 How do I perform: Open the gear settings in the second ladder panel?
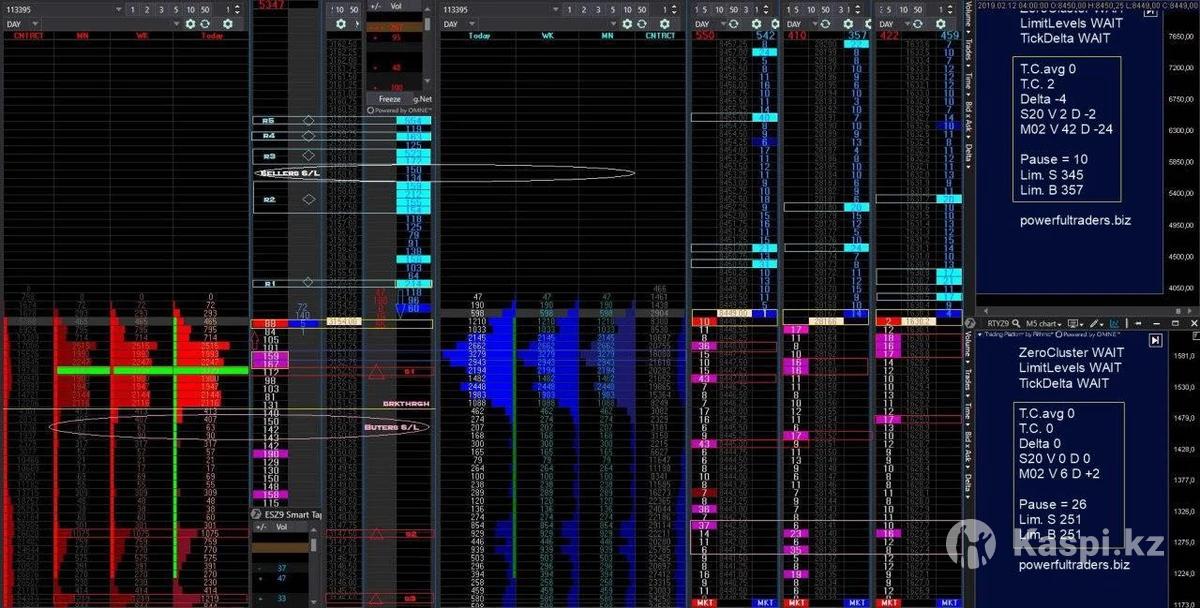[341, 23]
